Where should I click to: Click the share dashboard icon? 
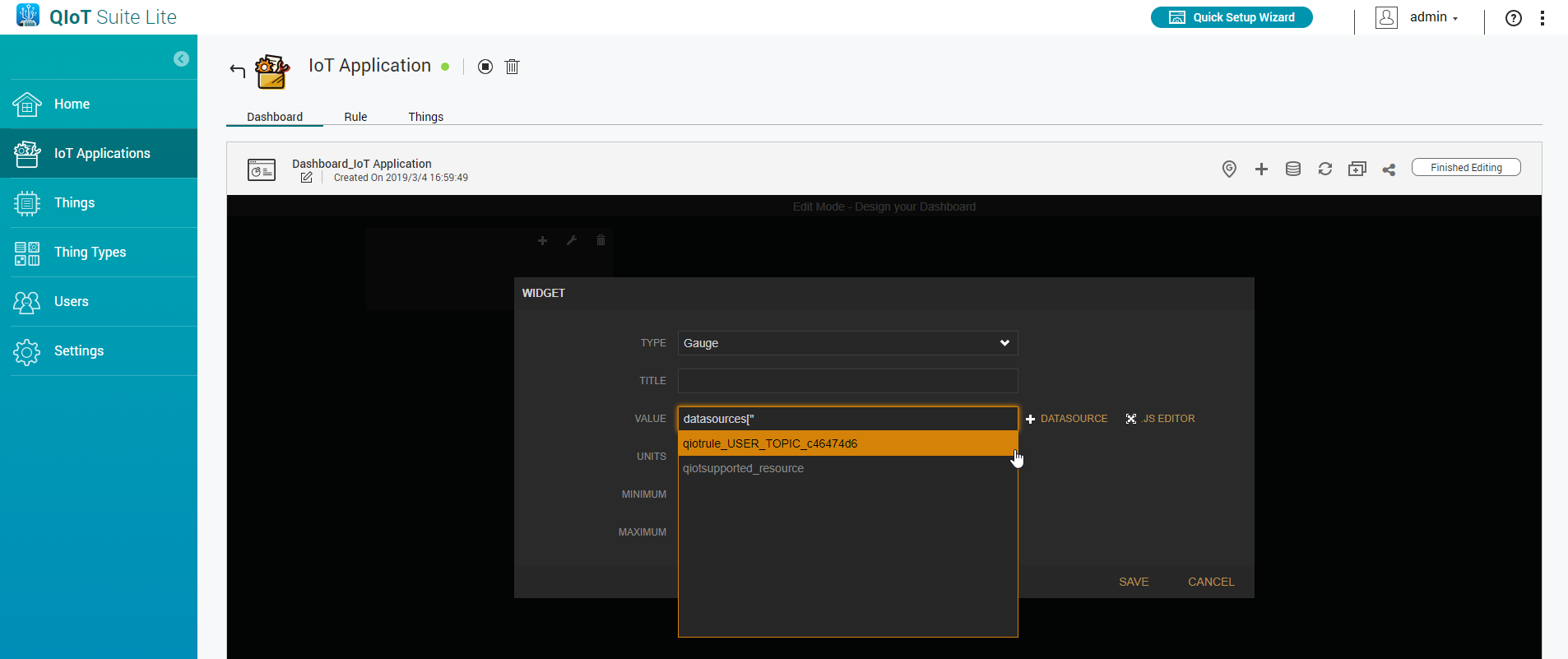click(1389, 169)
